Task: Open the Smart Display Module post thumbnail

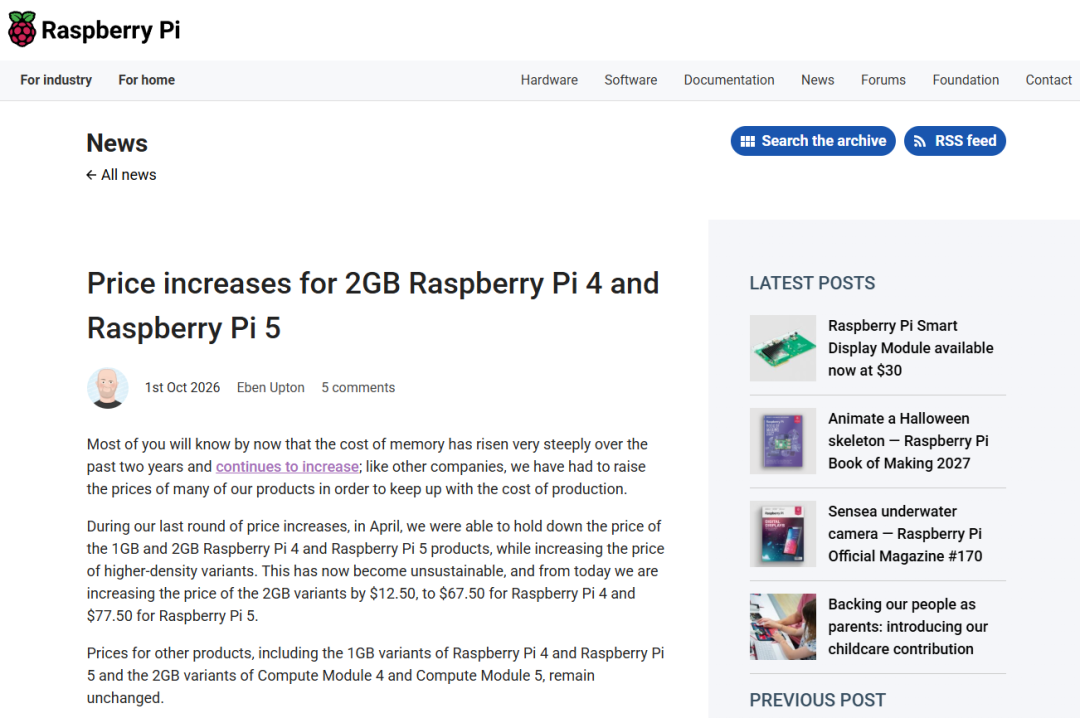Action: tap(782, 348)
